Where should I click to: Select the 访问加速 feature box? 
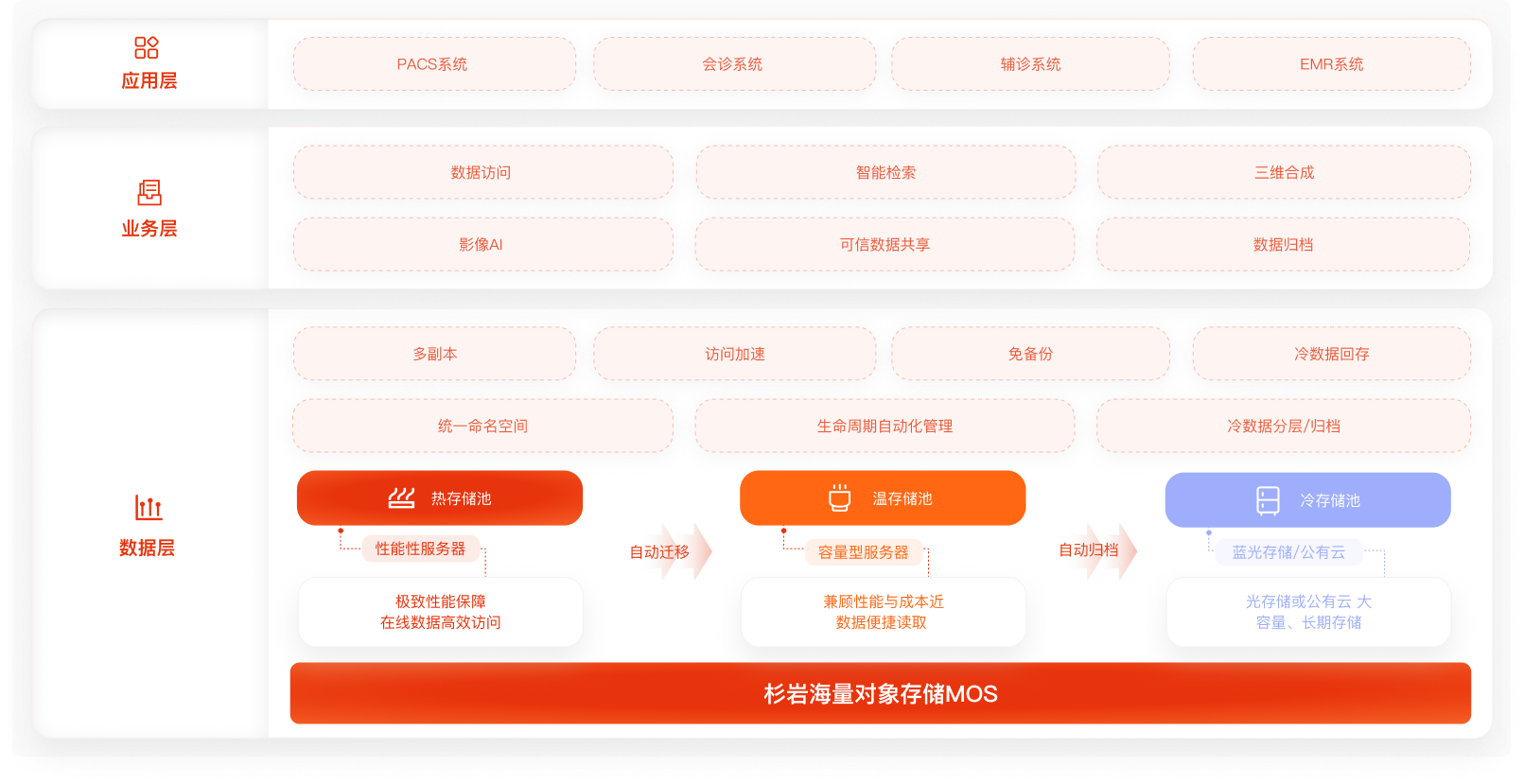[734, 354]
